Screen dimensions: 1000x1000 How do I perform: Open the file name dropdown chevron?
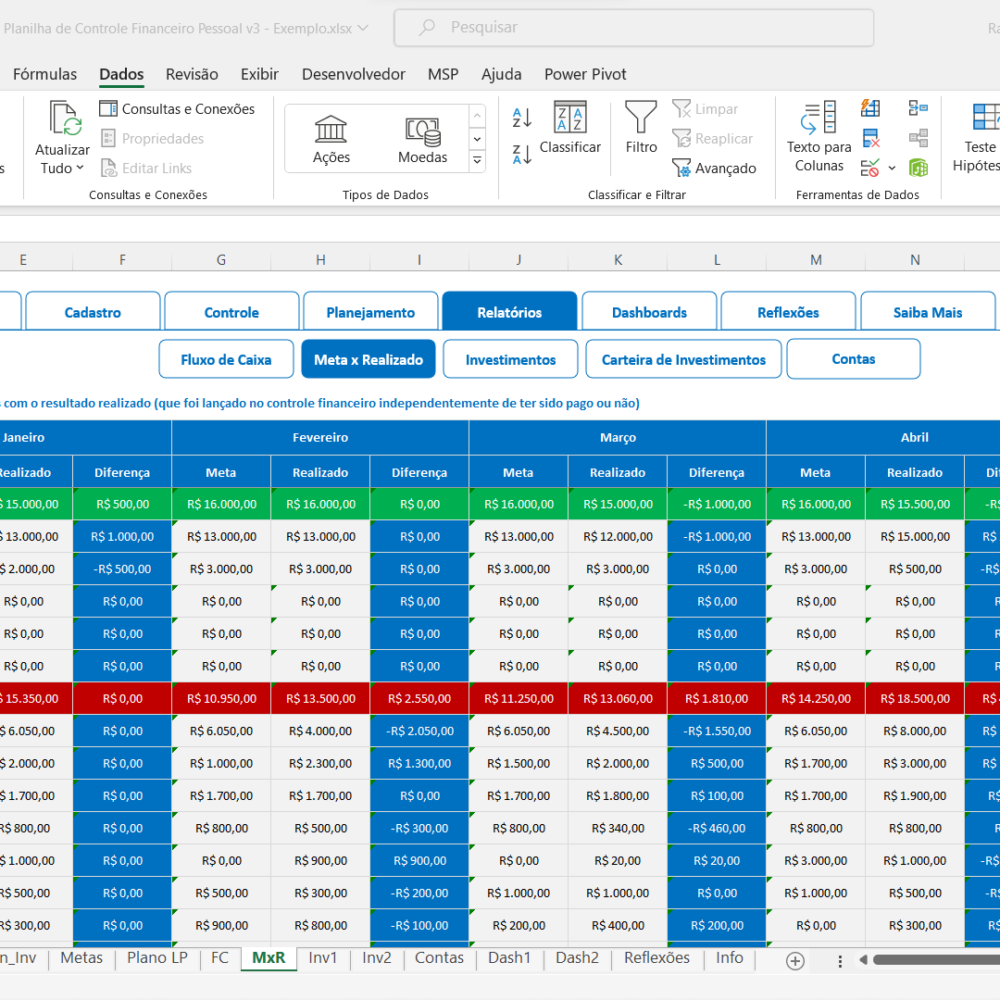pyautogui.click(x=363, y=28)
